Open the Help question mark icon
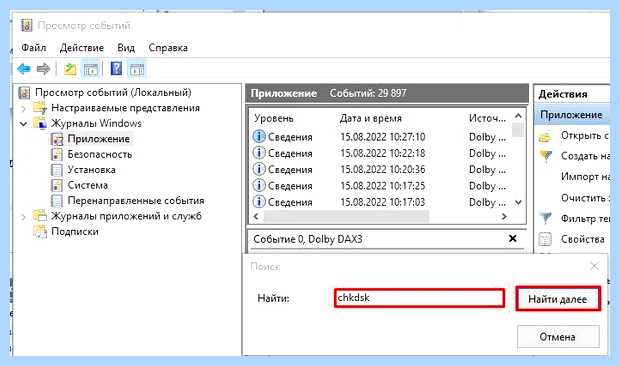 coord(116,69)
